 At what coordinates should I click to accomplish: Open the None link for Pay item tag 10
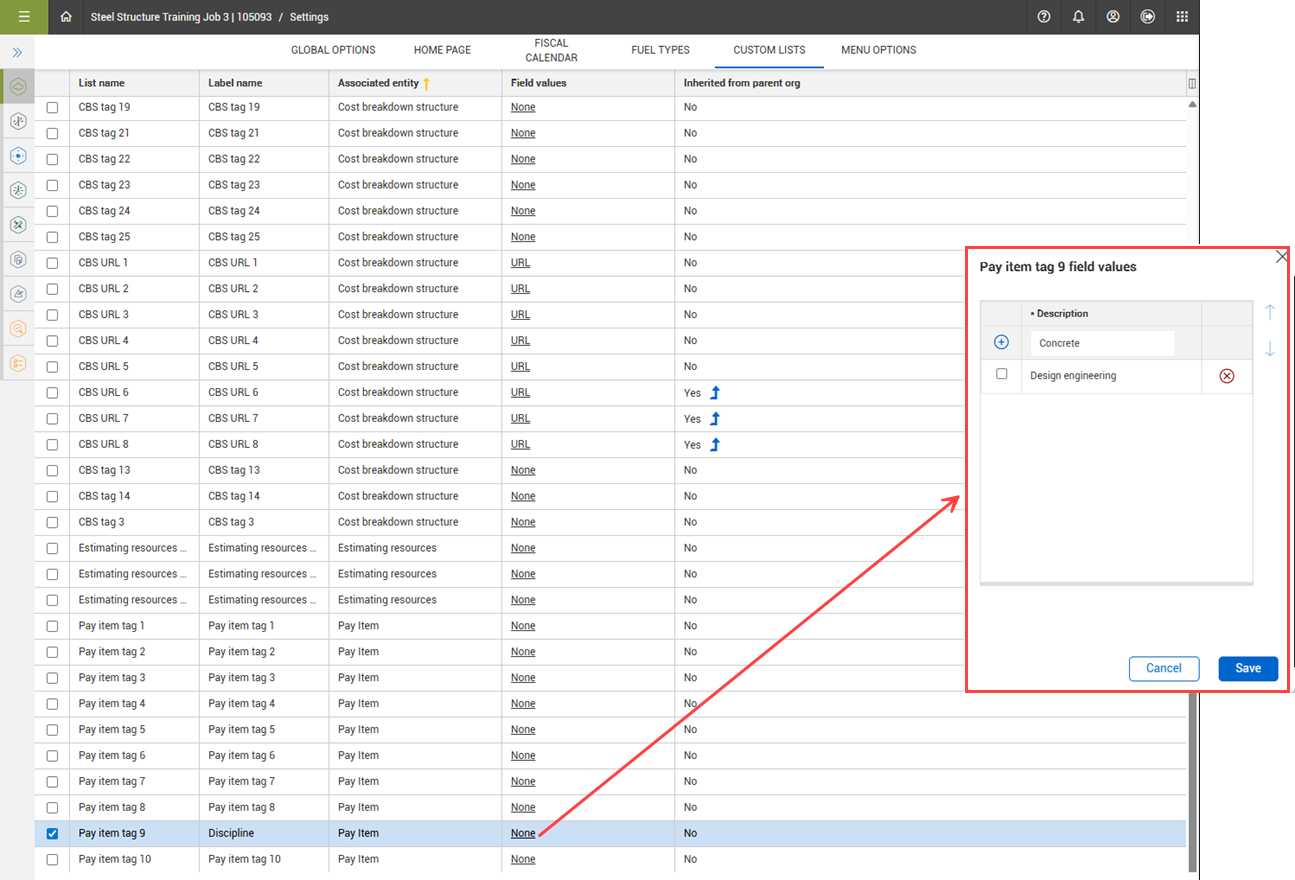[523, 860]
